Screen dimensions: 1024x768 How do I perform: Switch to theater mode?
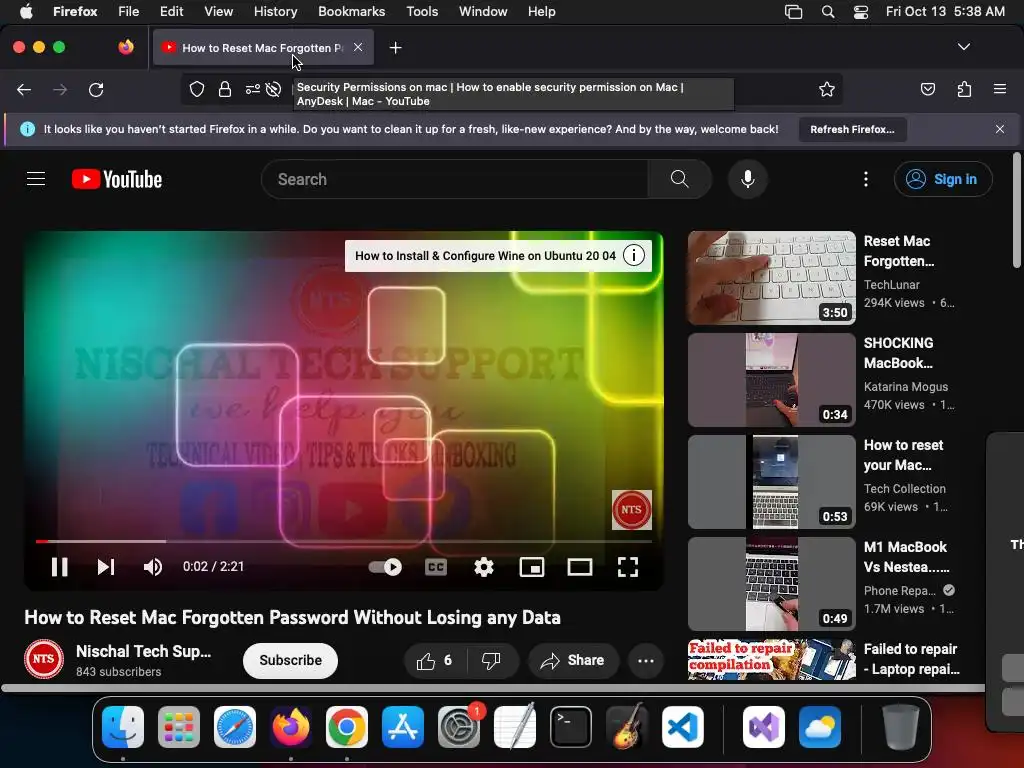click(x=580, y=567)
